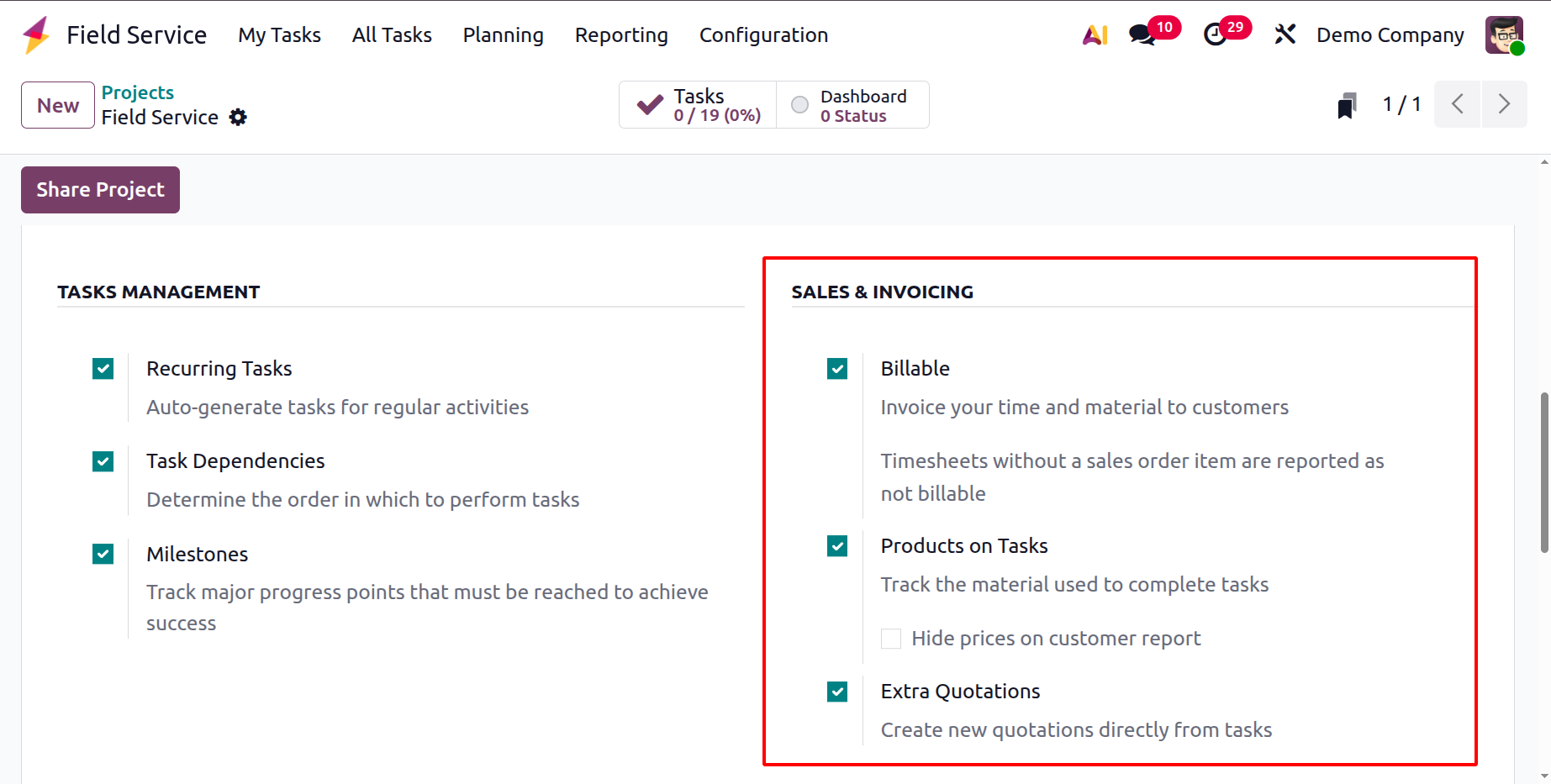
Task: Expand the Reporting menu
Action: click(621, 35)
